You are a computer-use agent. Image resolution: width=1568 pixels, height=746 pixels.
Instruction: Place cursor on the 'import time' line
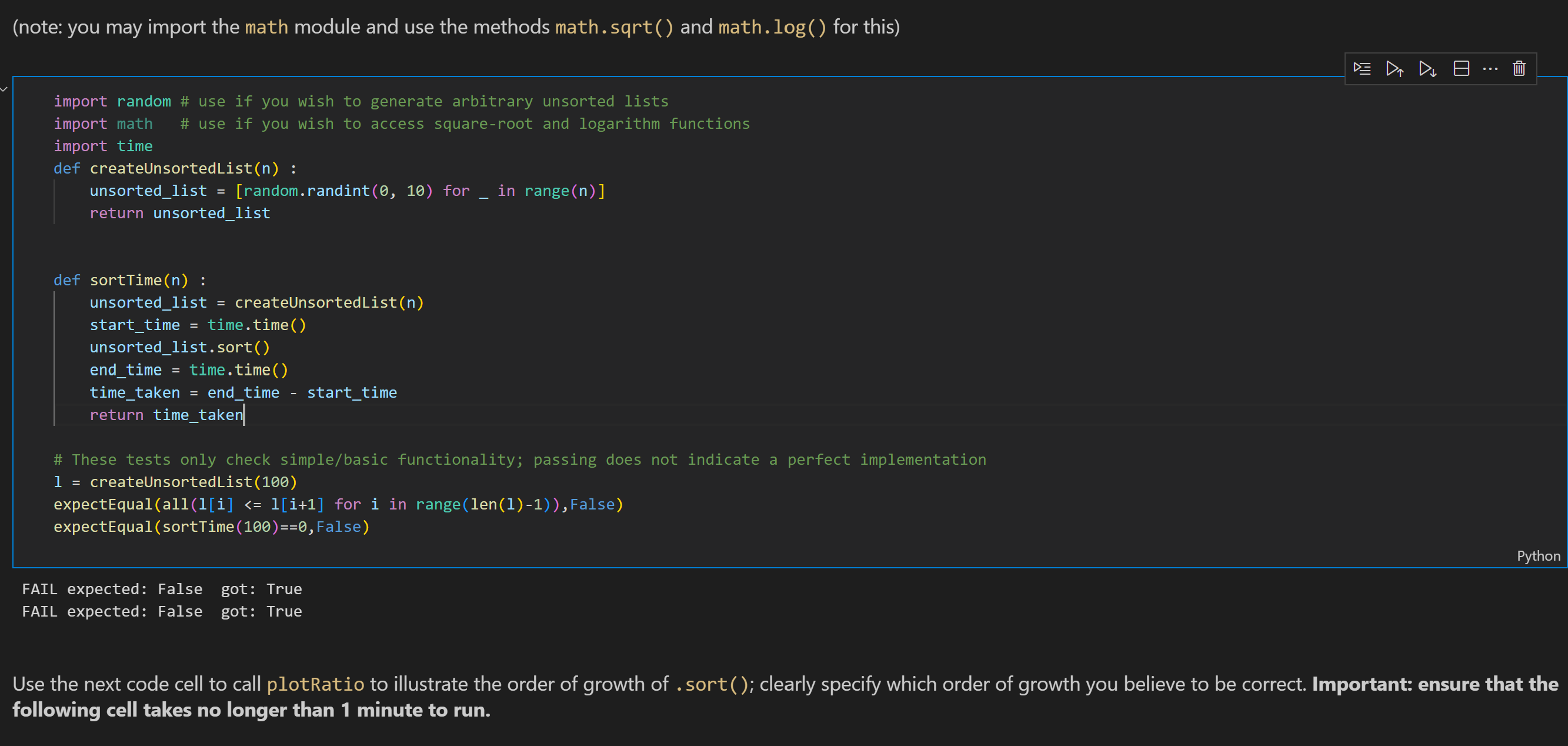click(x=104, y=146)
